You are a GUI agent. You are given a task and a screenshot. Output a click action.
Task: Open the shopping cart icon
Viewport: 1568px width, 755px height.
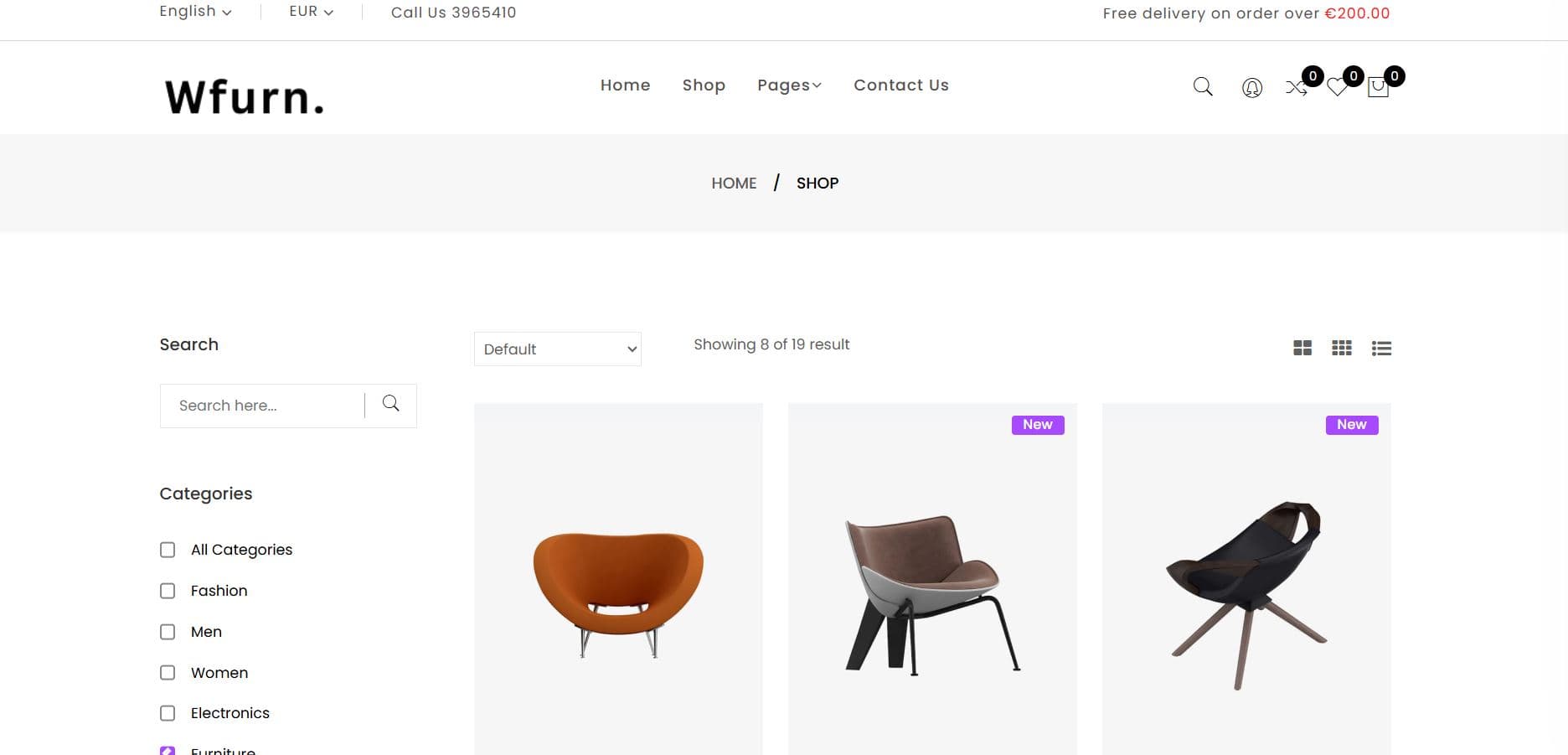coord(1378,87)
